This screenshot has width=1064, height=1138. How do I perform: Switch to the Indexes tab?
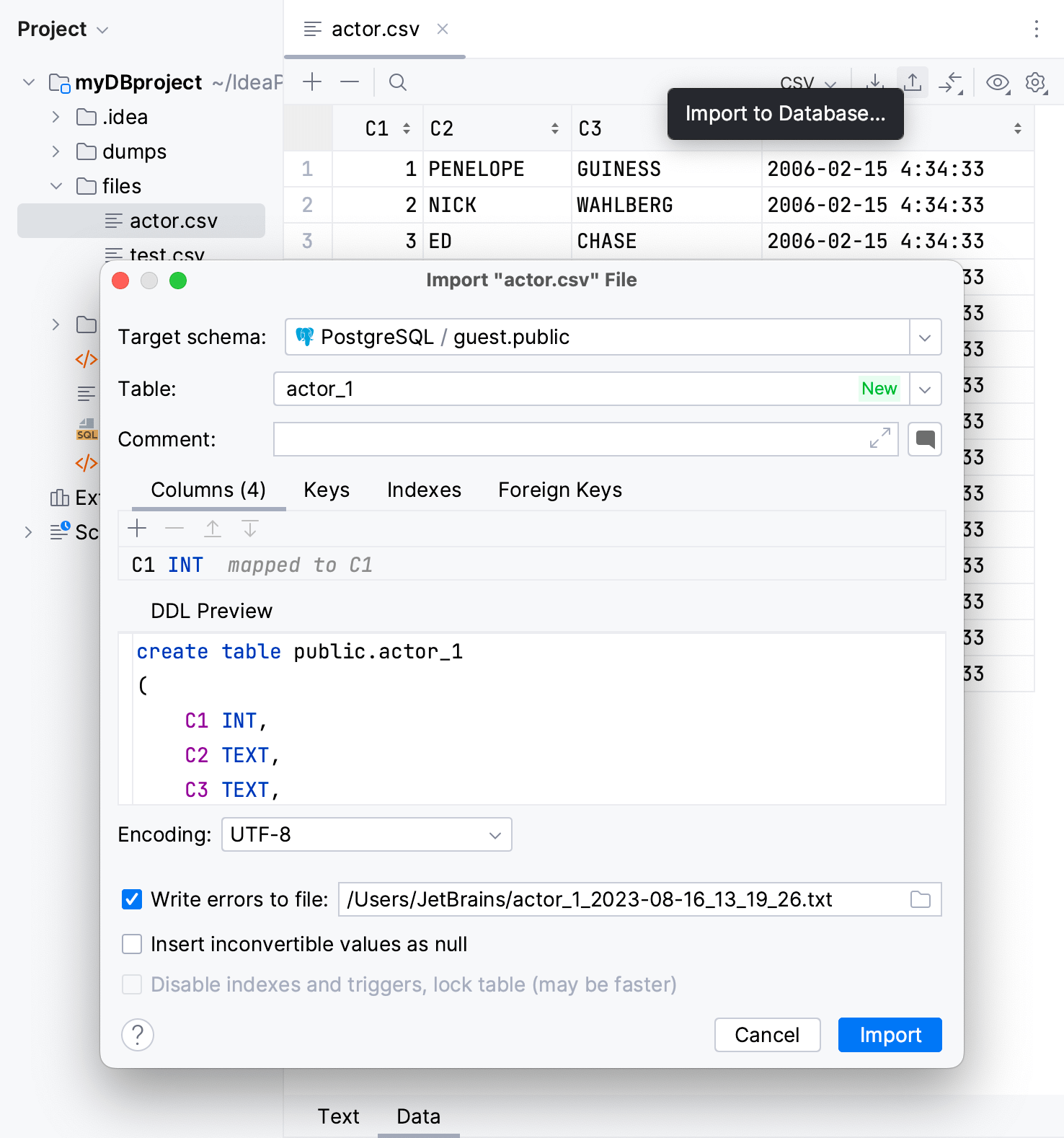tap(424, 490)
